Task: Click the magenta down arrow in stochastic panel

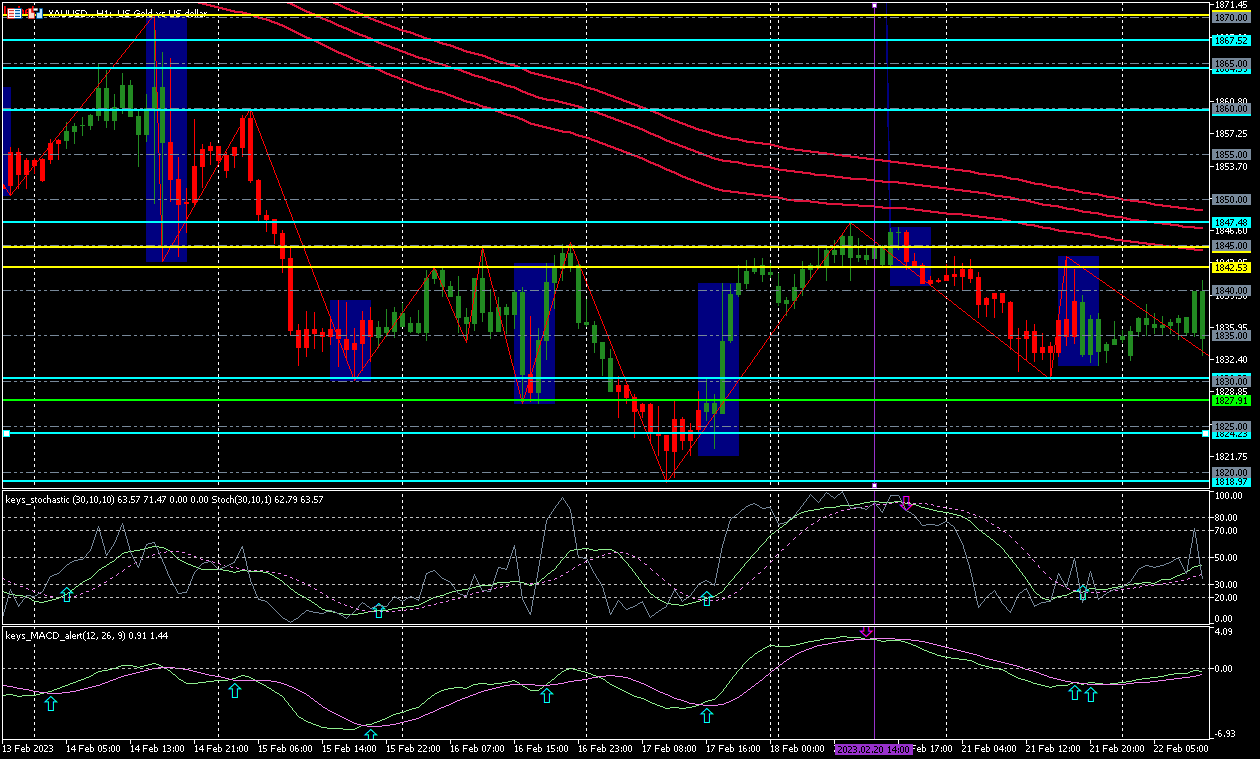Action: pos(906,503)
